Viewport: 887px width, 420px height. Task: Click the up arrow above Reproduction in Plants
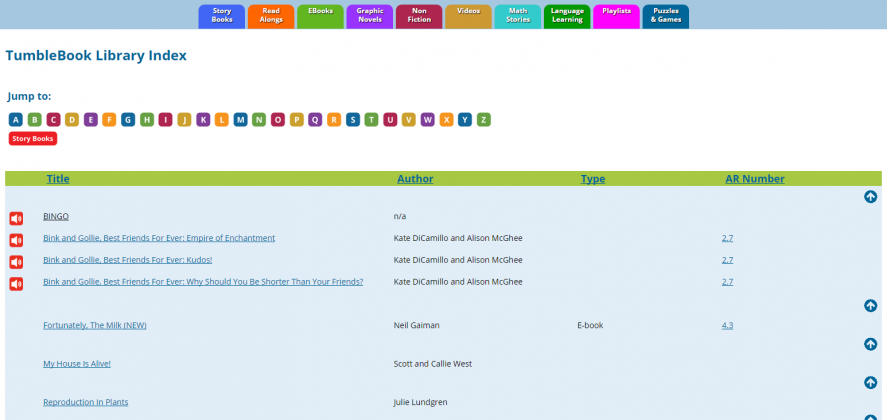point(870,382)
